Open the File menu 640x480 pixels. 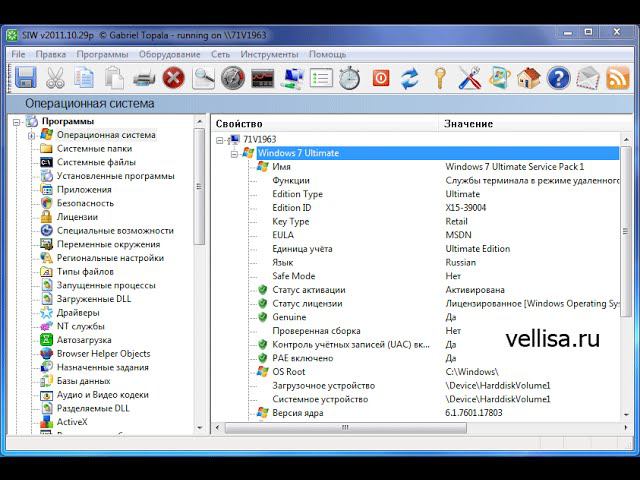point(18,54)
